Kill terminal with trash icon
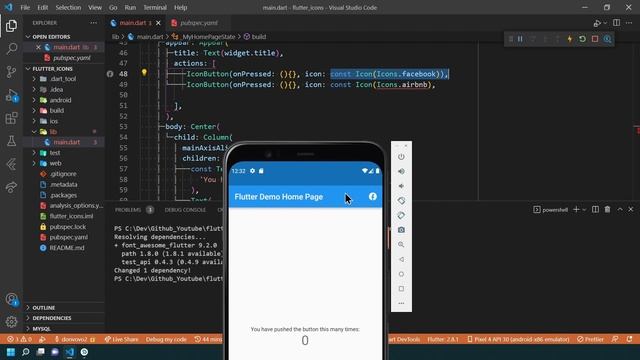The height and width of the screenshot is (360, 640). [607, 209]
